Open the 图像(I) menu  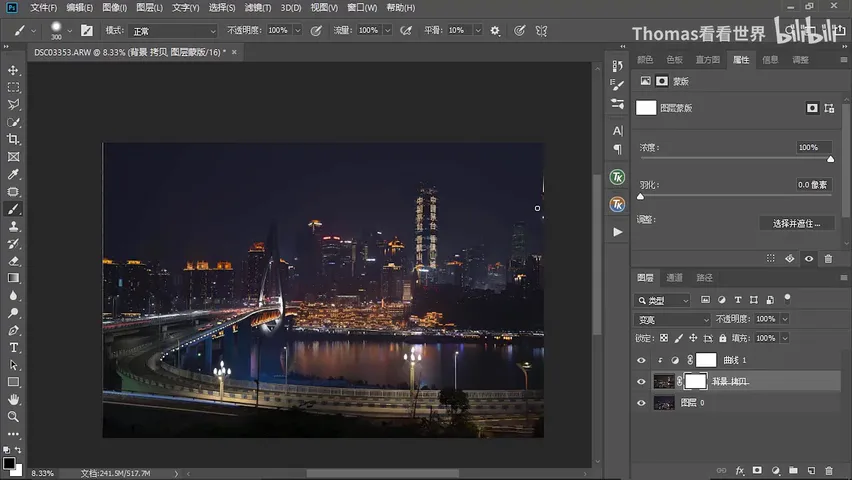click(115, 8)
